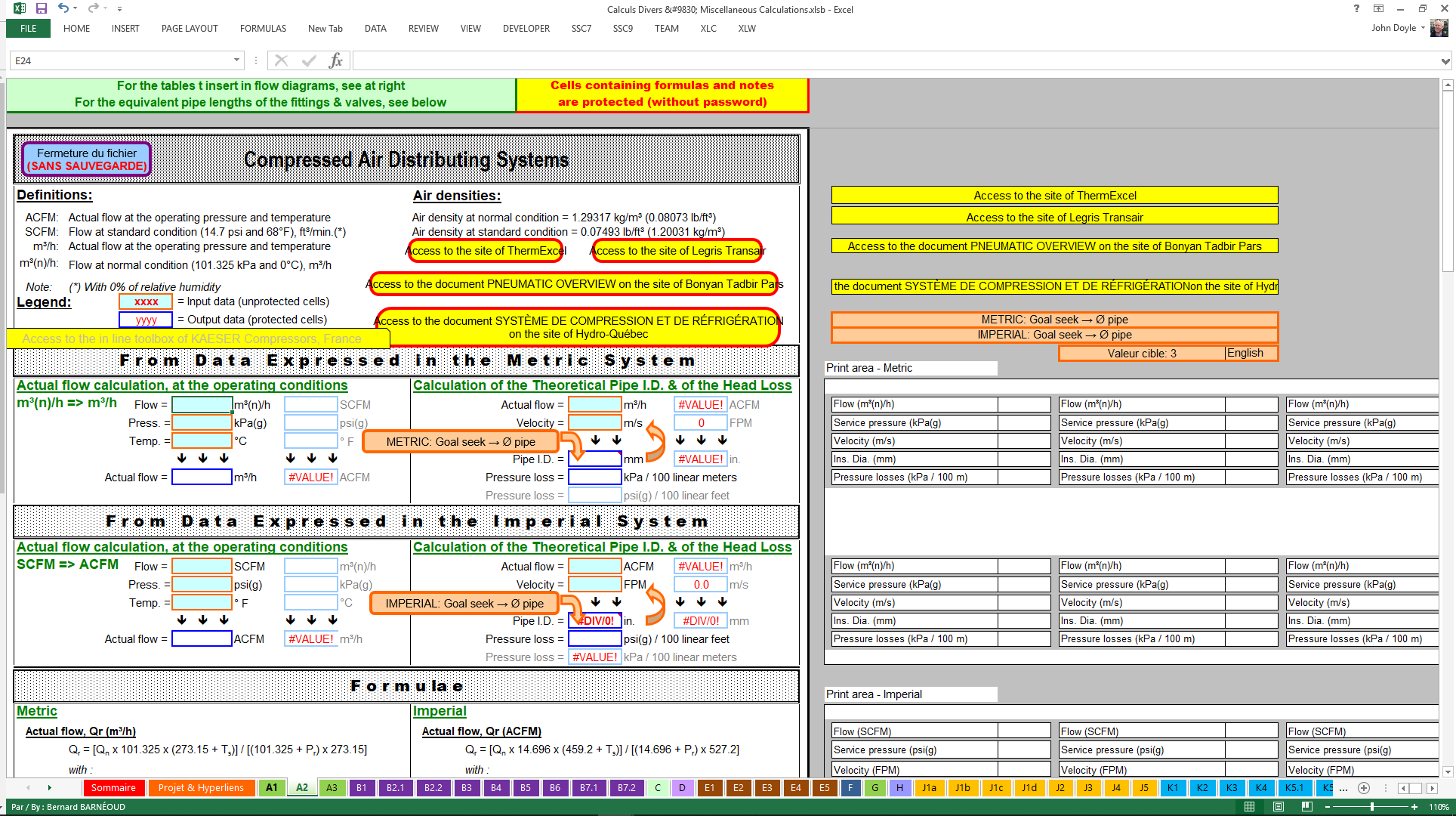Open the FORMULAS ribbon tab
Screen dimensions: 1456x816
point(263,29)
